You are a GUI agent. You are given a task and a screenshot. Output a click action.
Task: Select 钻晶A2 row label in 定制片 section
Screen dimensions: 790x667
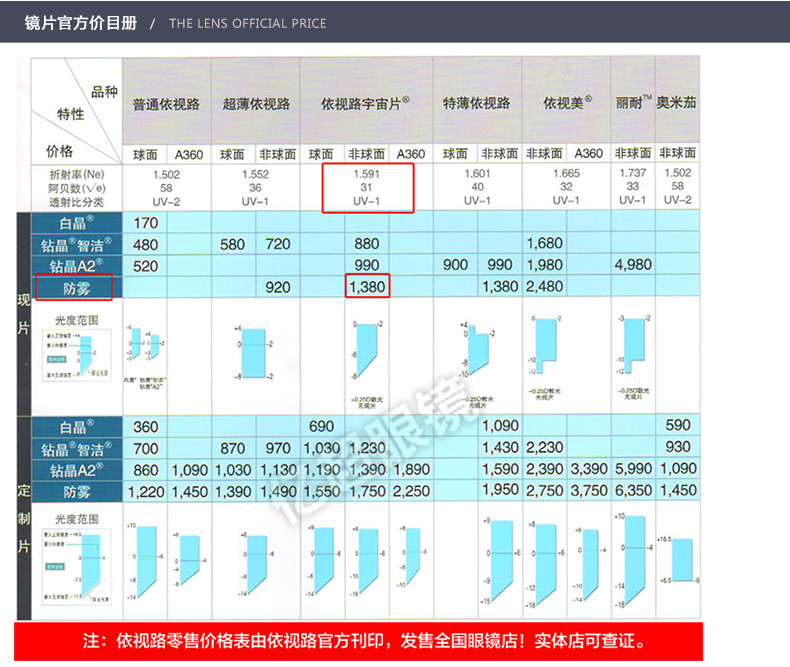coord(77,470)
